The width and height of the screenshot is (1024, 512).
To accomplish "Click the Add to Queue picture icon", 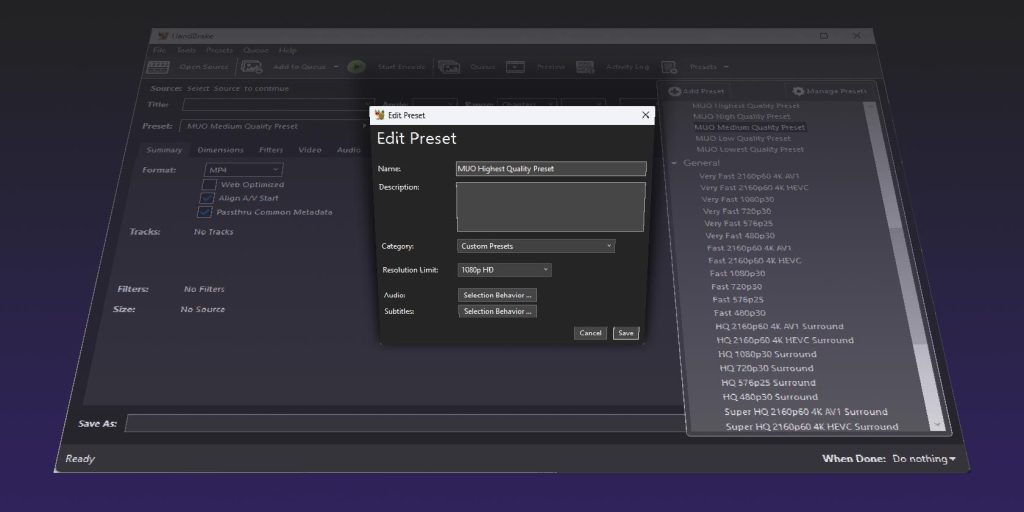I will [251, 67].
